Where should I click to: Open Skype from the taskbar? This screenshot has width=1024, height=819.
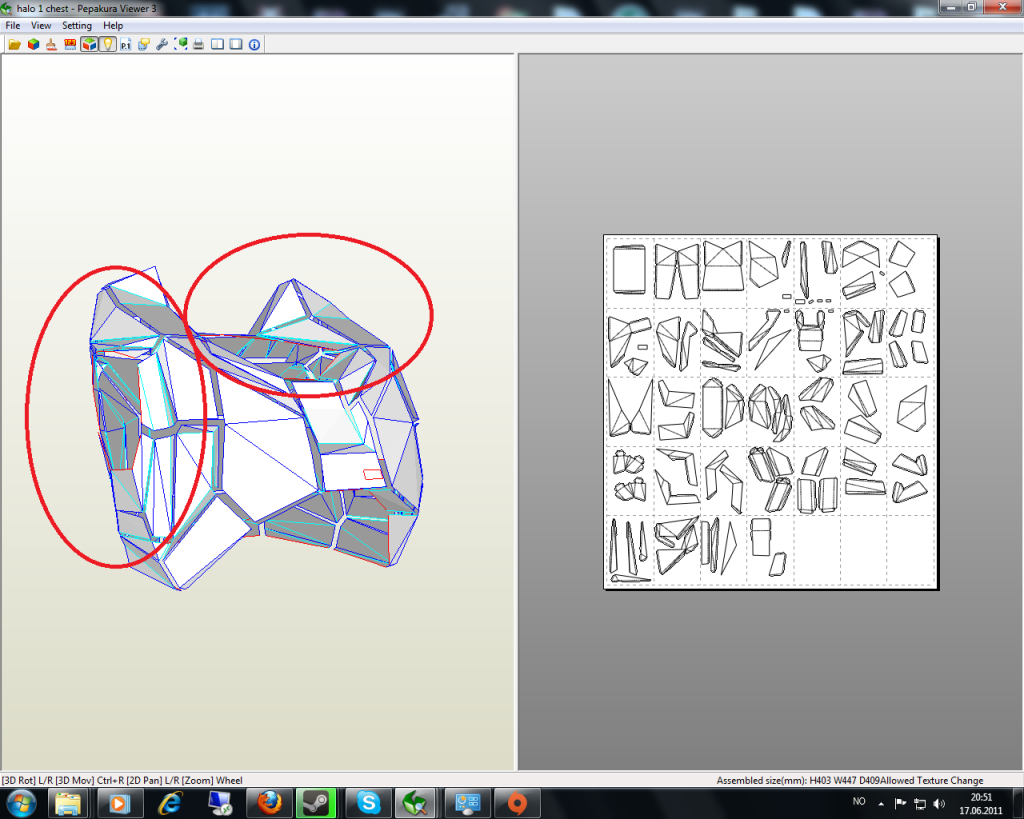coord(368,803)
